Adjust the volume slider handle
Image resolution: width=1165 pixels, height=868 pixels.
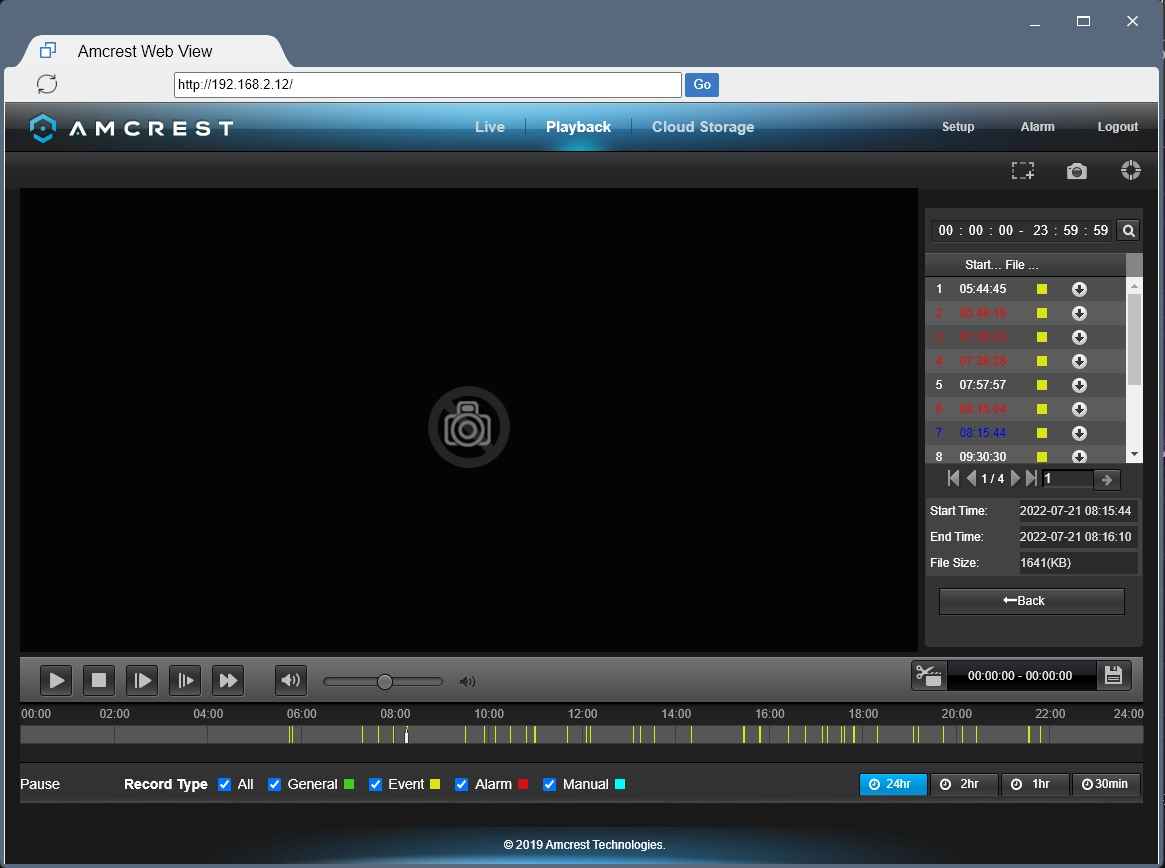385,681
